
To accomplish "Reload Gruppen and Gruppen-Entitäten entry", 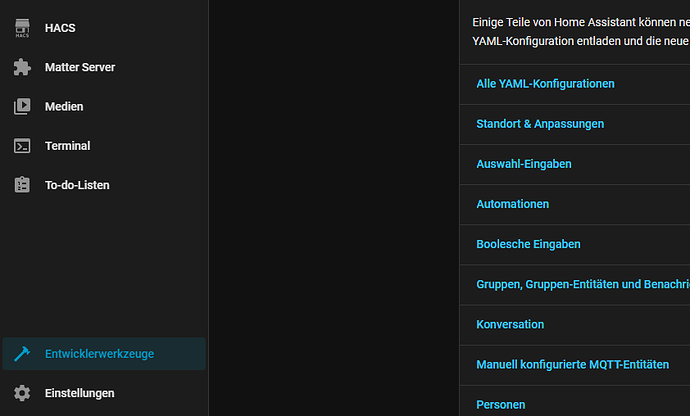I will [x=582, y=284].
